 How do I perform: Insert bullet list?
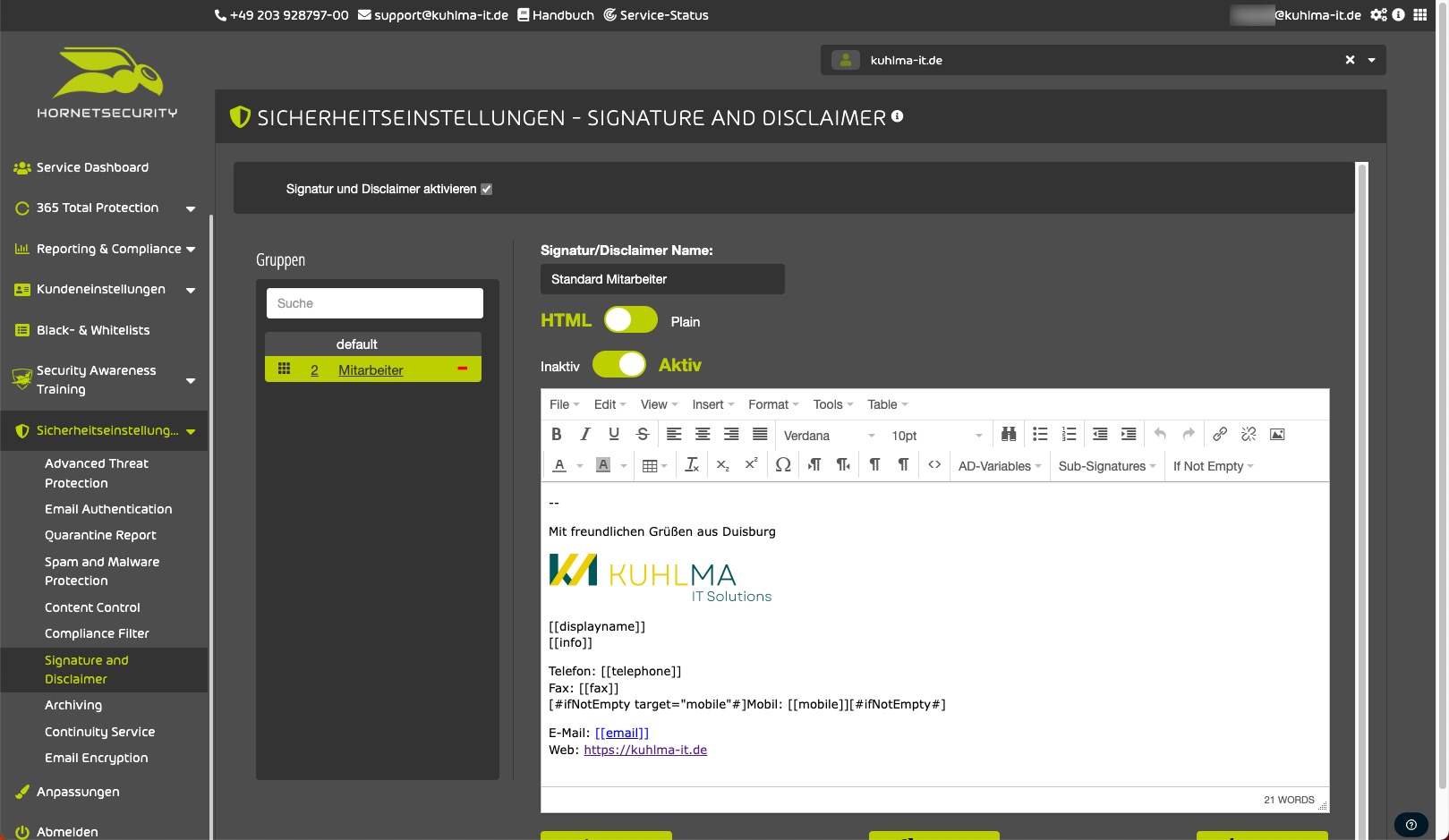tap(1040, 435)
